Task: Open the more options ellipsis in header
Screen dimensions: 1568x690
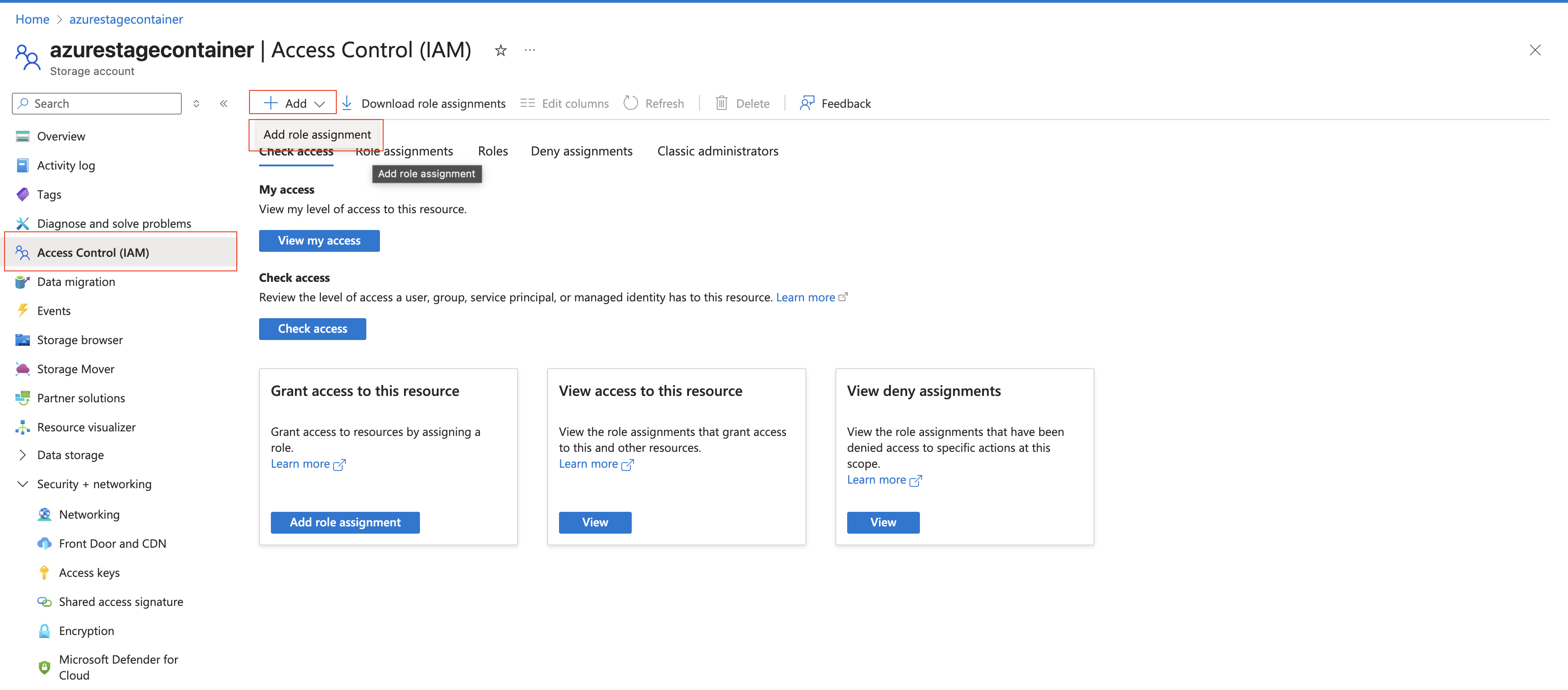Action: pyautogui.click(x=529, y=50)
